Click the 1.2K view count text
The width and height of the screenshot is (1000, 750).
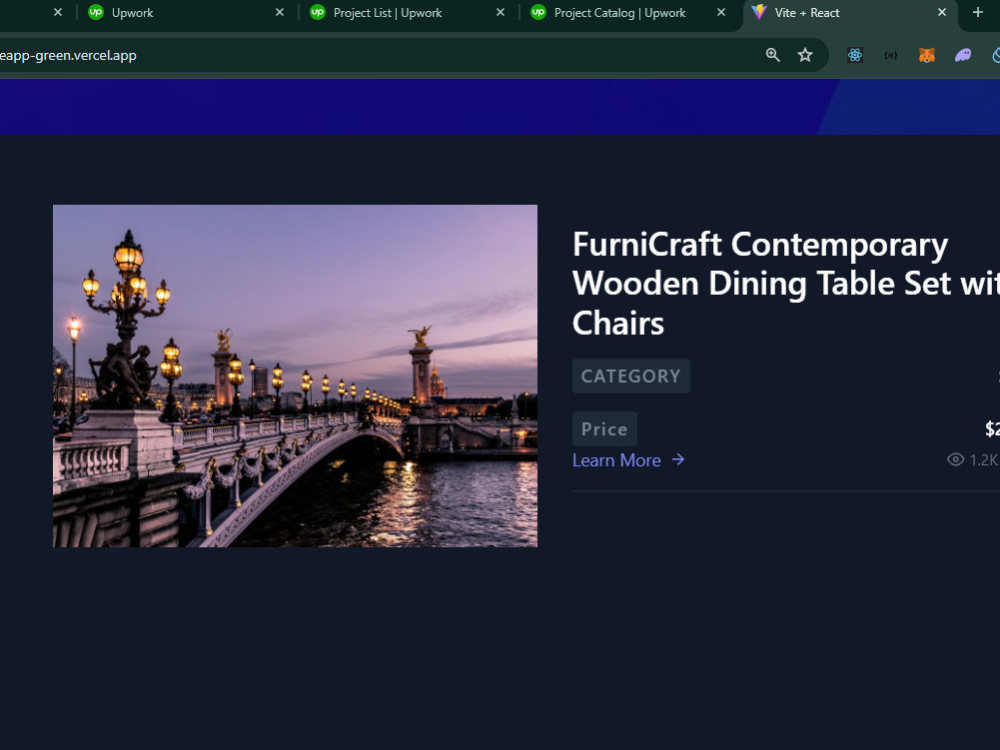point(983,460)
